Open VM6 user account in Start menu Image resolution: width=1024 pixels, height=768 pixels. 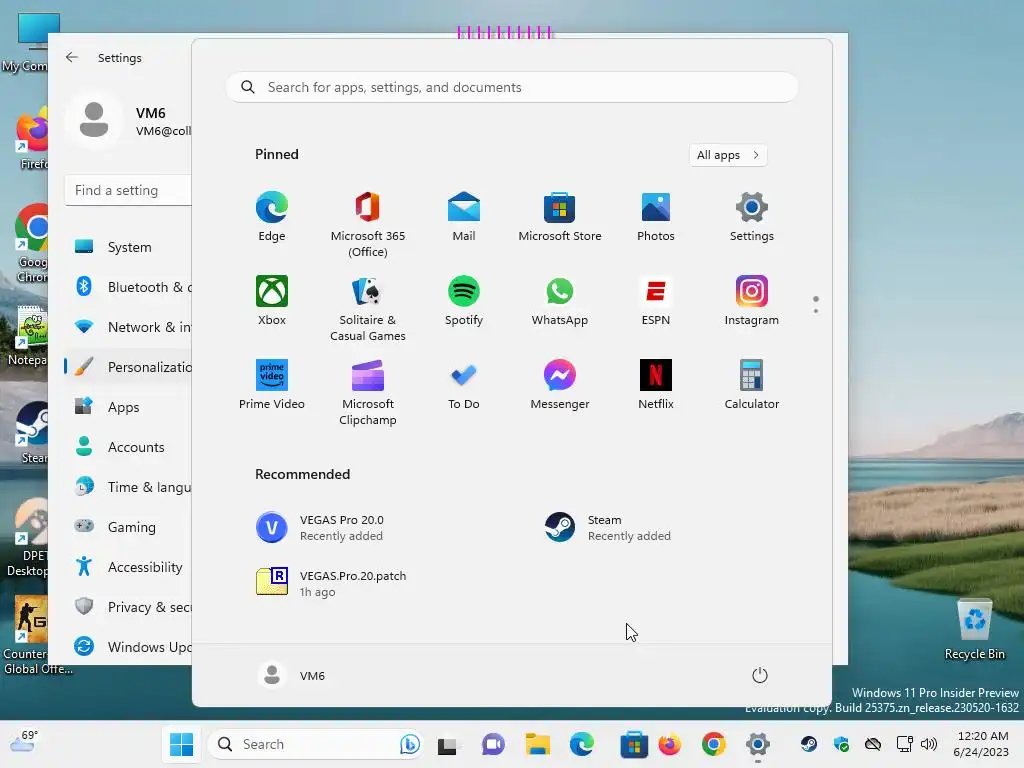[x=292, y=675]
